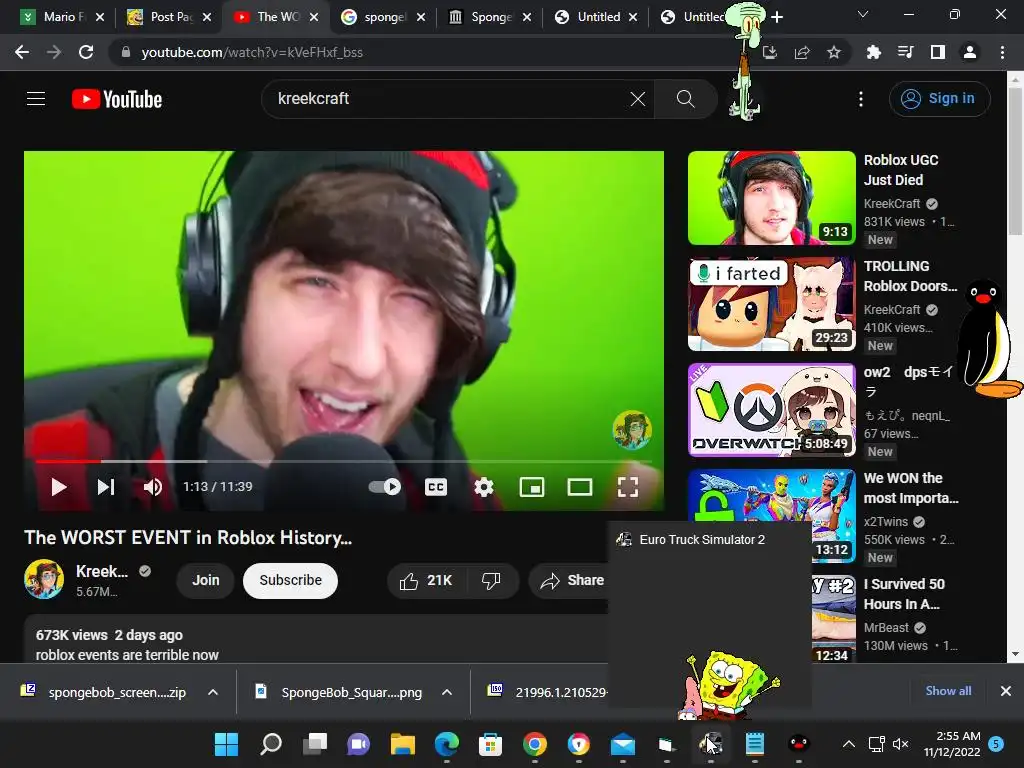Image resolution: width=1024 pixels, height=768 pixels.
Task: Open the Mail app from taskbar
Action: pos(622,744)
